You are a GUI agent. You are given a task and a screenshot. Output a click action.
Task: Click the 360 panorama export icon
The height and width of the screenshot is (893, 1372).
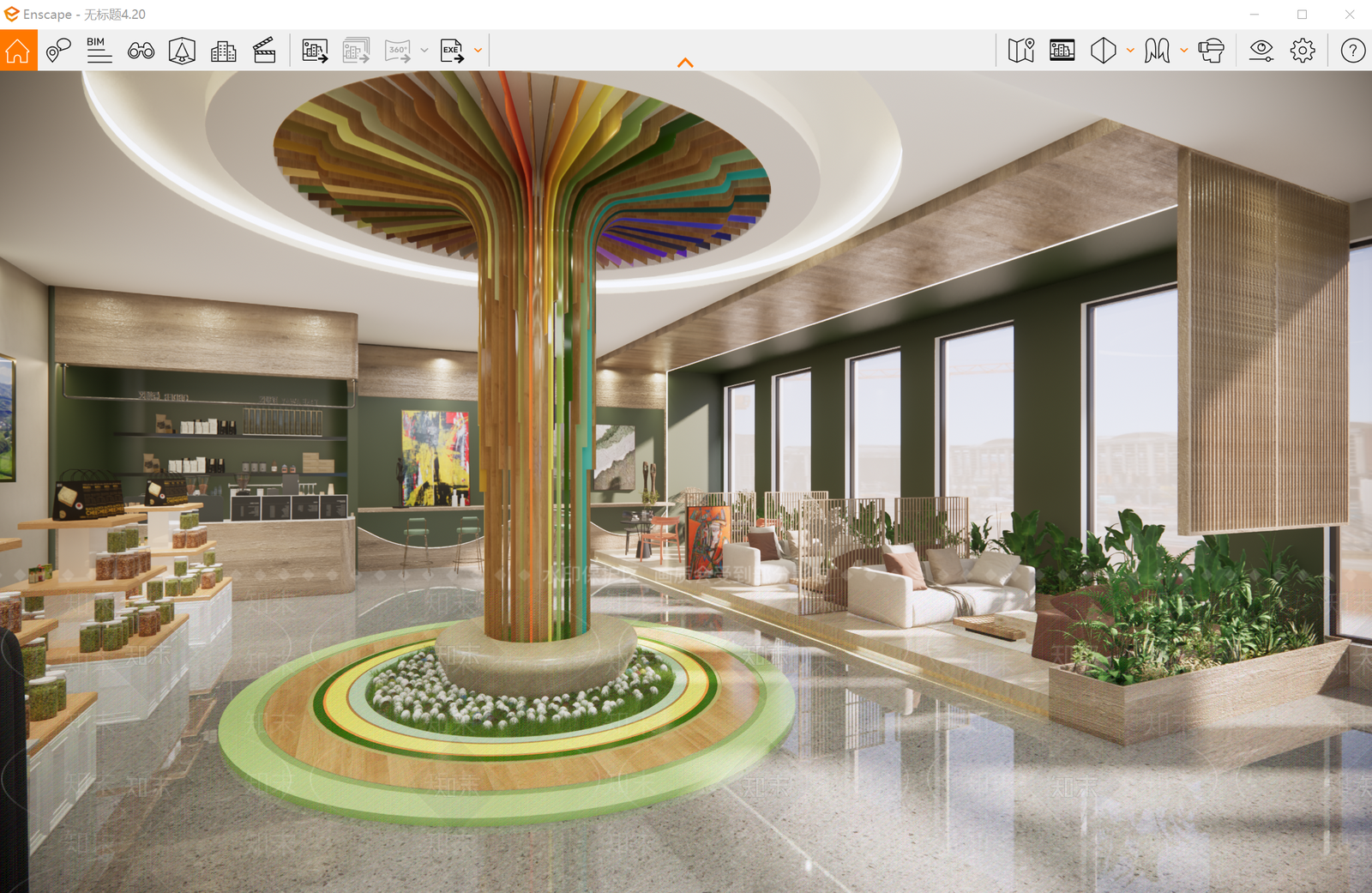coord(398,51)
